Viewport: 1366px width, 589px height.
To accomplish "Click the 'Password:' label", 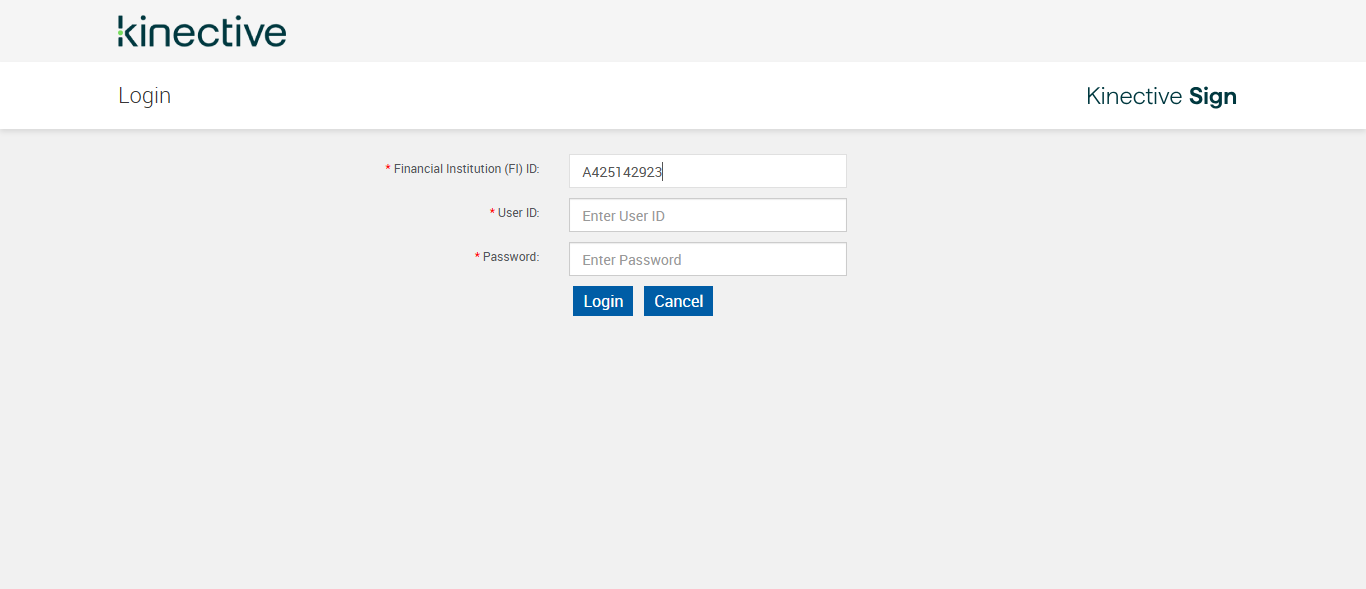I will [511, 257].
